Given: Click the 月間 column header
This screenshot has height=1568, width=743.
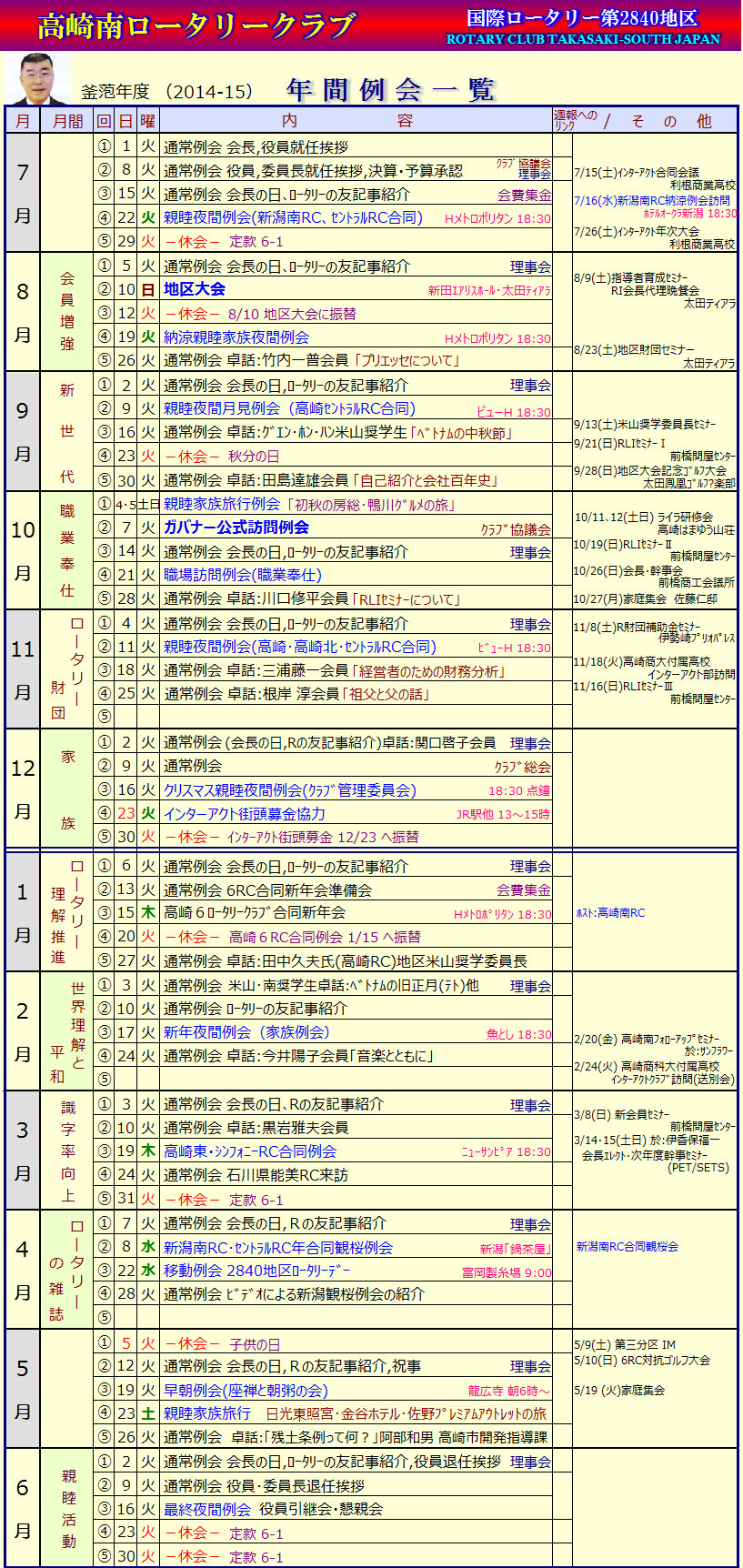Looking at the screenshot, I should coord(67,121).
